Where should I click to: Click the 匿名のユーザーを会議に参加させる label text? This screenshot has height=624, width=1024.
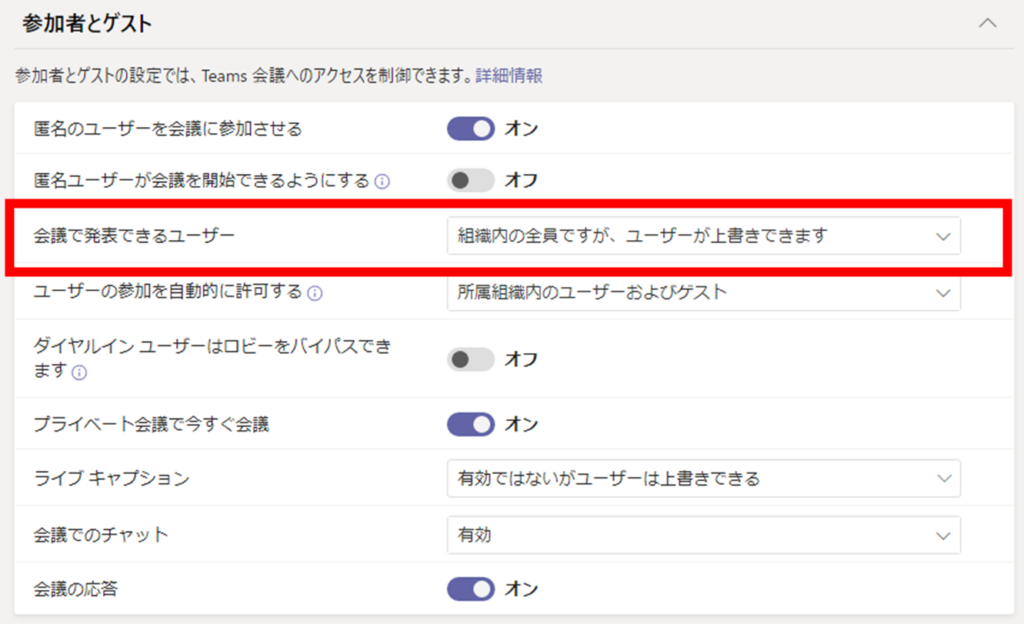click(168, 128)
